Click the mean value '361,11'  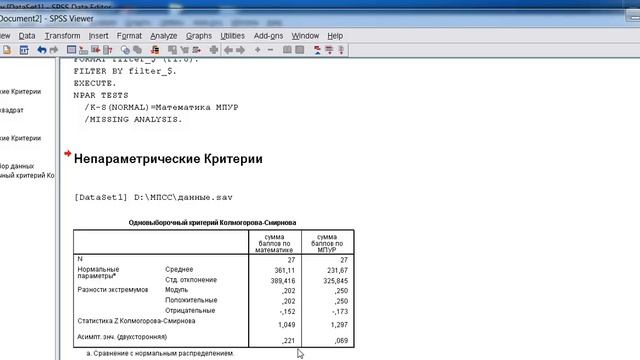tap(284, 270)
